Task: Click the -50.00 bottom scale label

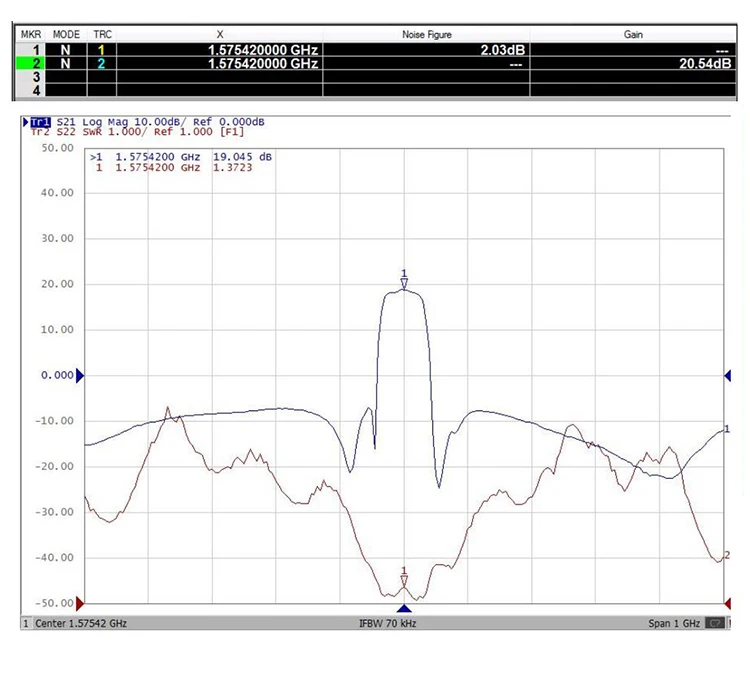Action: tap(55, 603)
